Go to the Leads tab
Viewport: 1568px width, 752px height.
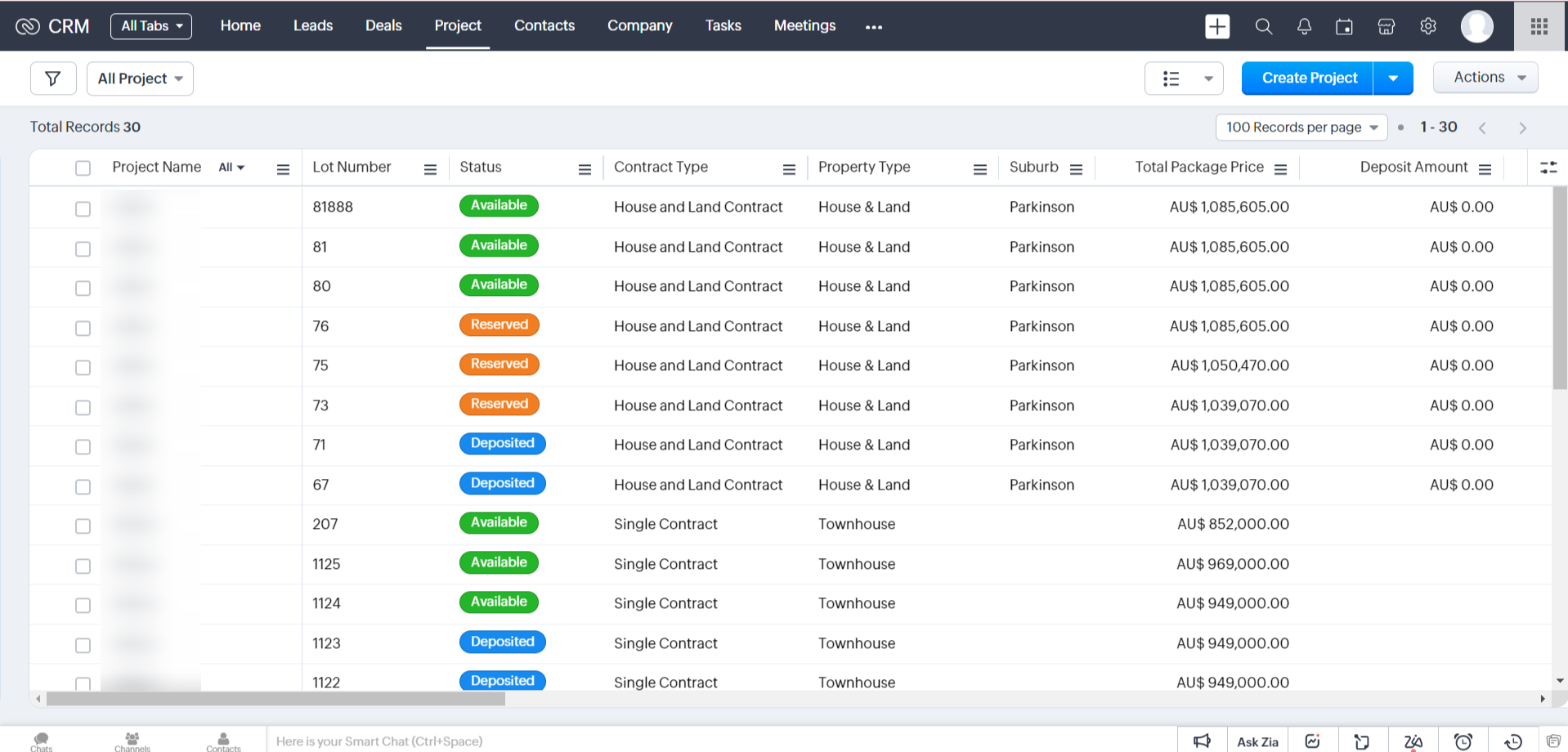(313, 26)
